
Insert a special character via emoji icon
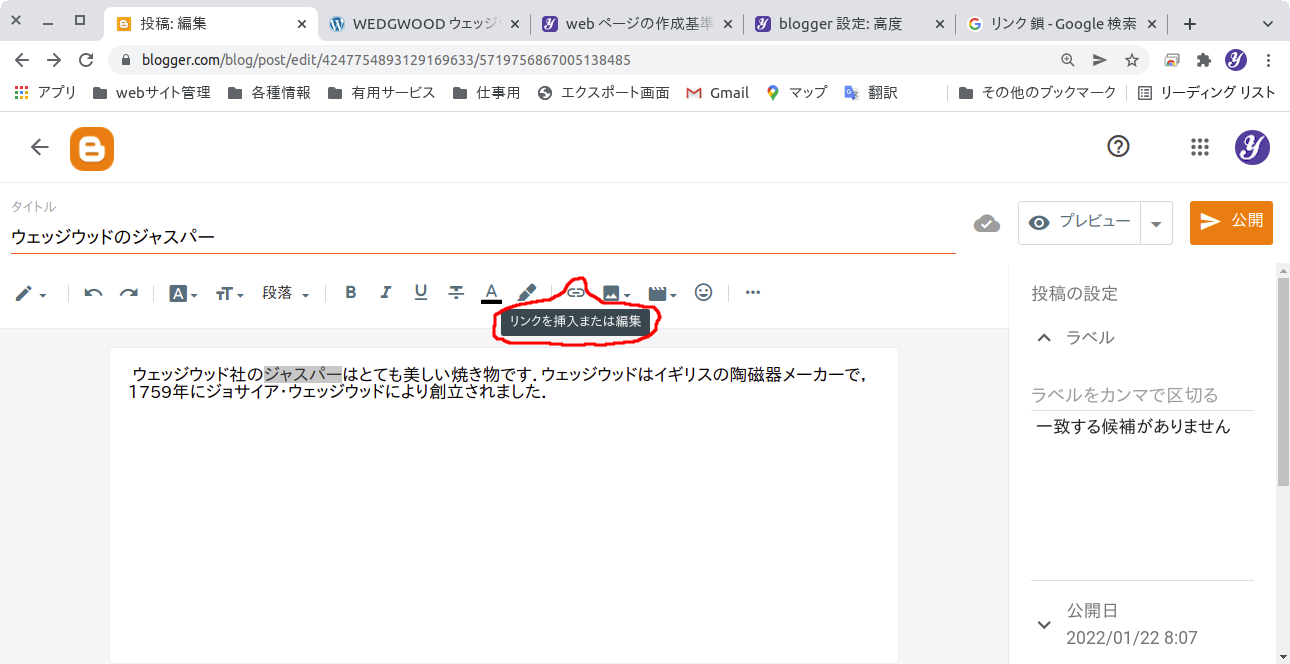point(704,293)
